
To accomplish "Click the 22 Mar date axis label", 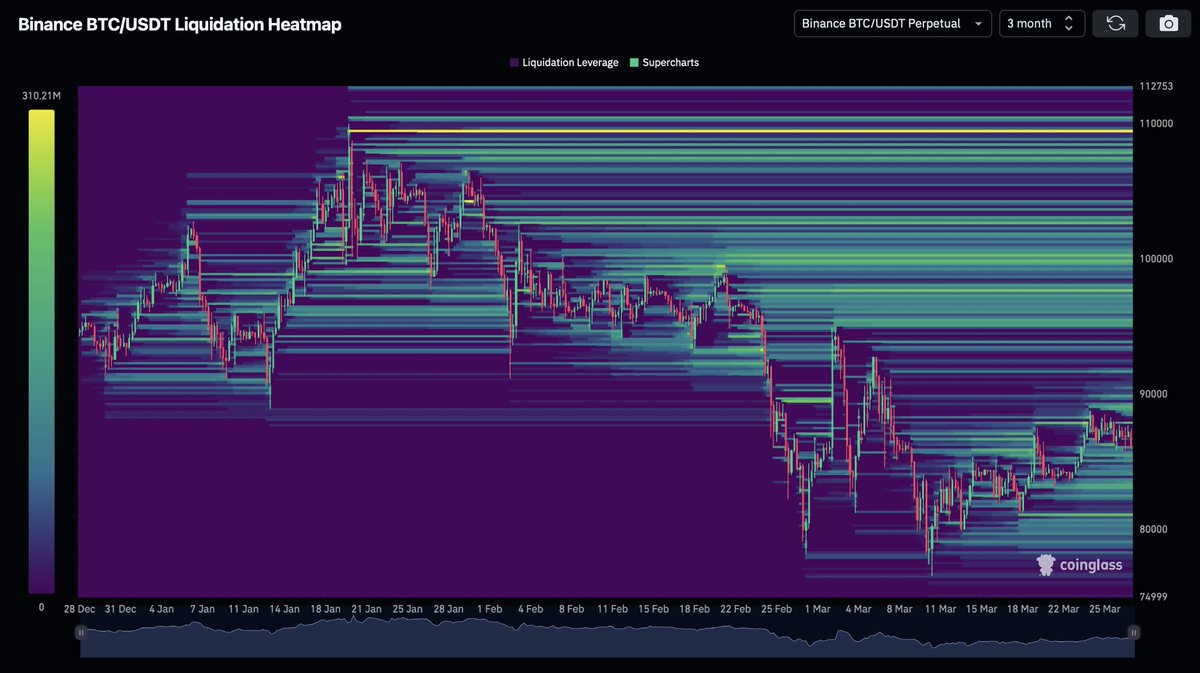I will pyautogui.click(x=1063, y=608).
